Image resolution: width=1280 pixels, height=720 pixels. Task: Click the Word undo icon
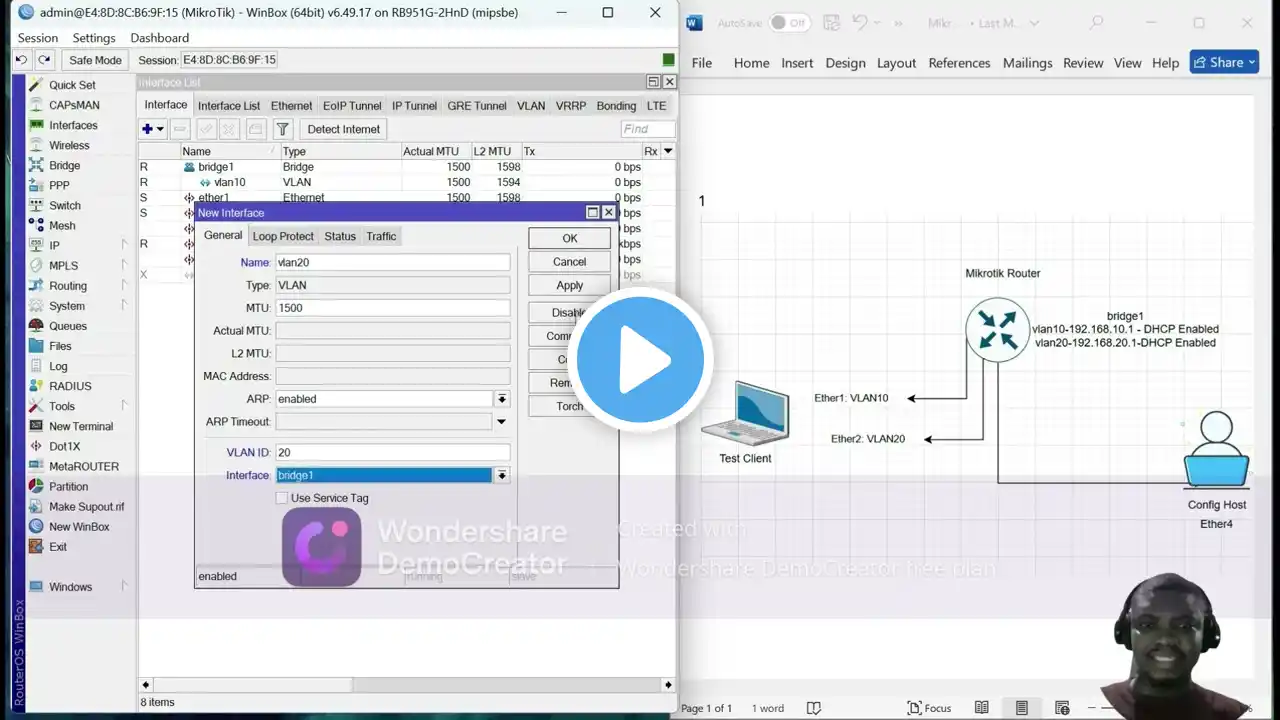860,22
